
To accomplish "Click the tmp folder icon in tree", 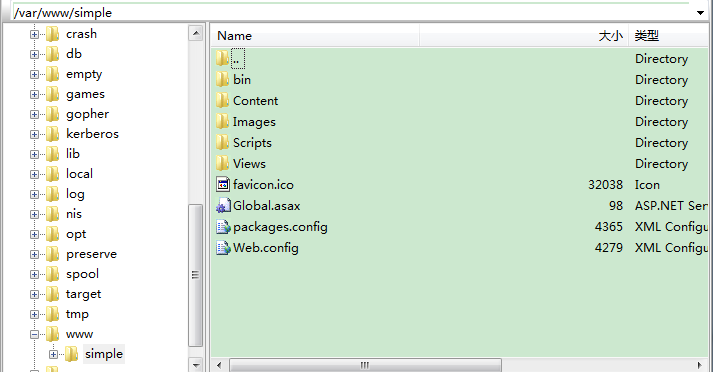I will 53,314.
